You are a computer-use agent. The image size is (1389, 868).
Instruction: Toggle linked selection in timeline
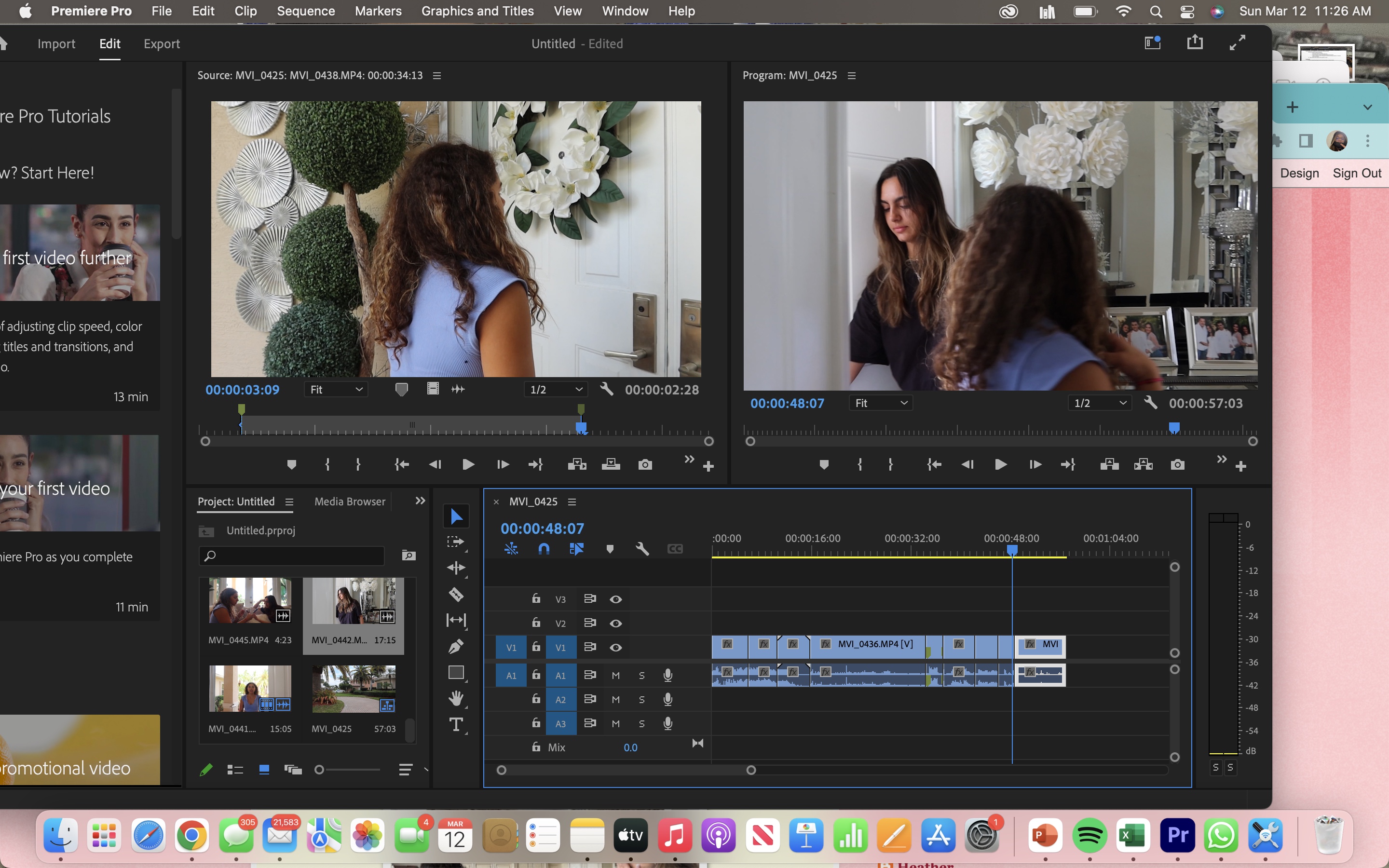[576, 549]
